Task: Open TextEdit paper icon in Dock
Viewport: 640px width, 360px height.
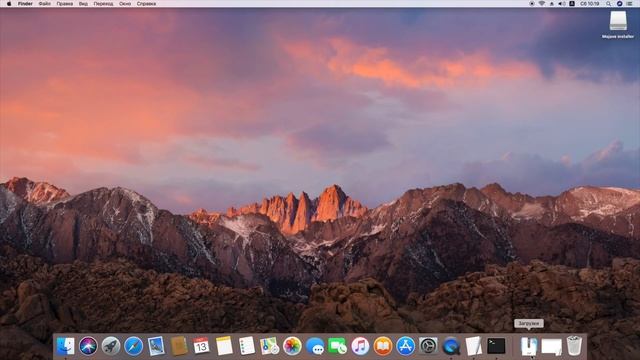Action: pos(473,346)
